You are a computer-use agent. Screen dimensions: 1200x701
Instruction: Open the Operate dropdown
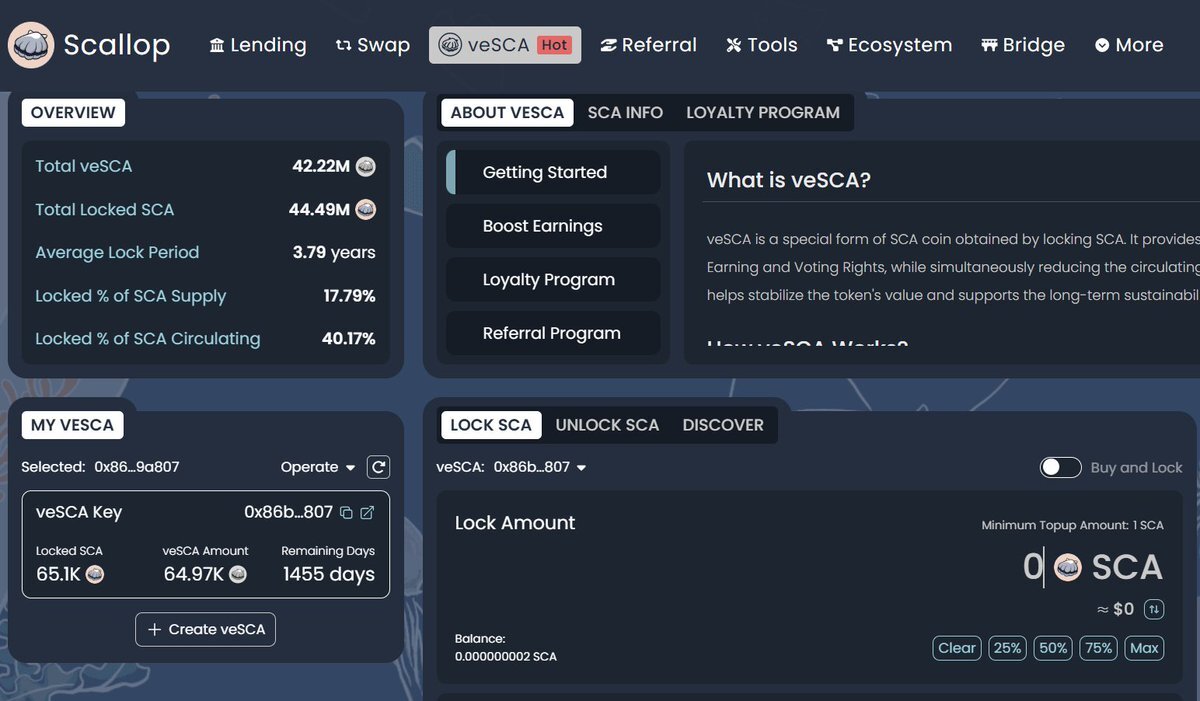[x=318, y=467]
